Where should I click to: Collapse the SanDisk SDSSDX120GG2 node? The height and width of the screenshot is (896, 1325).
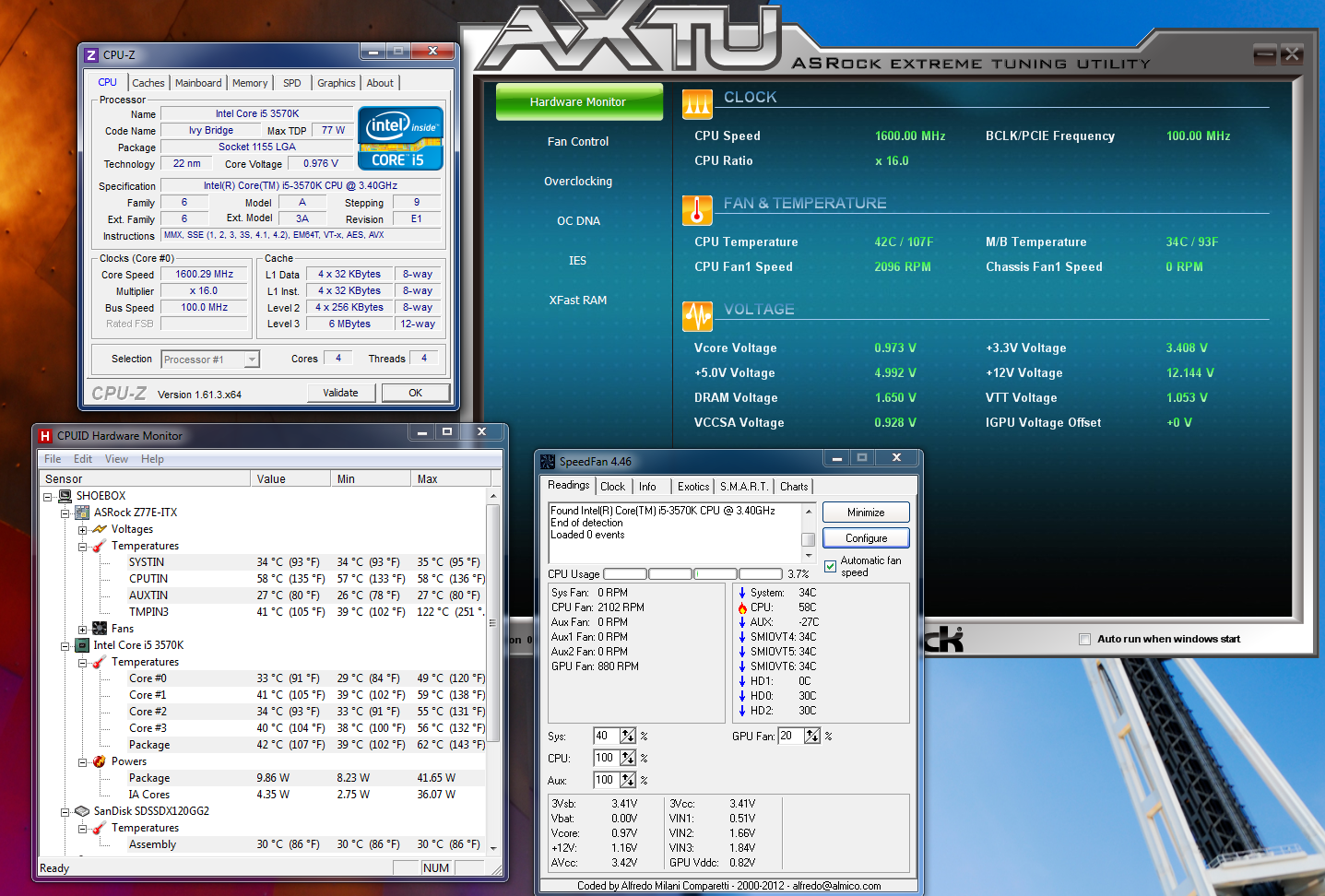click(x=65, y=811)
